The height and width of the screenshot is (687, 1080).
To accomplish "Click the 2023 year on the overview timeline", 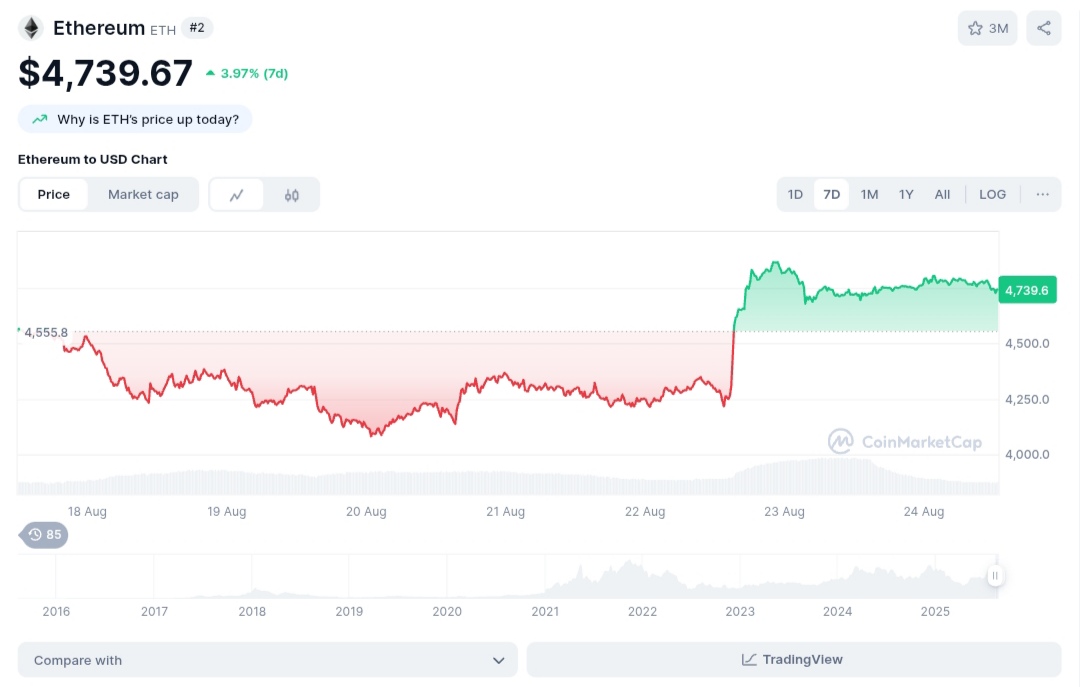I will [x=740, y=611].
